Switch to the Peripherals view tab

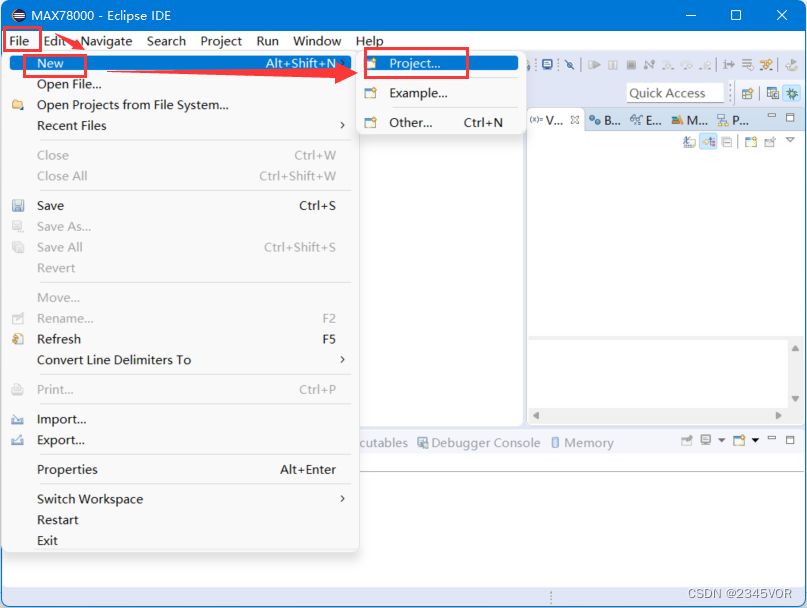(x=733, y=120)
